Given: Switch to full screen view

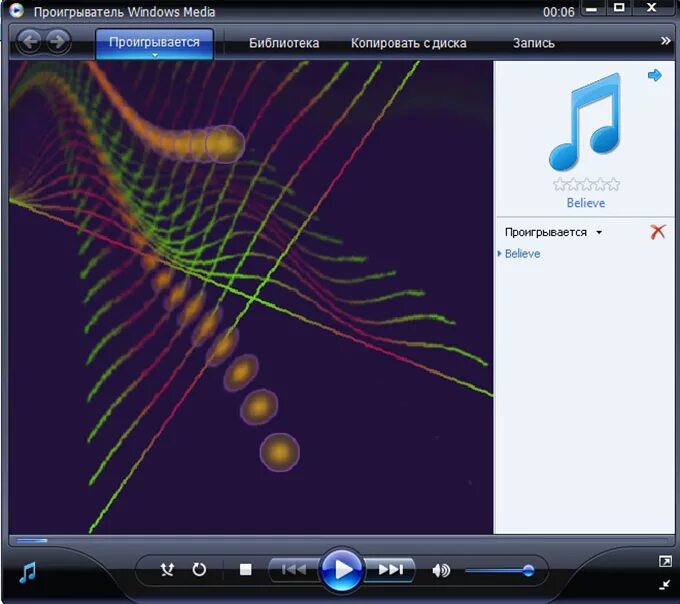Looking at the screenshot, I should pos(665,562).
